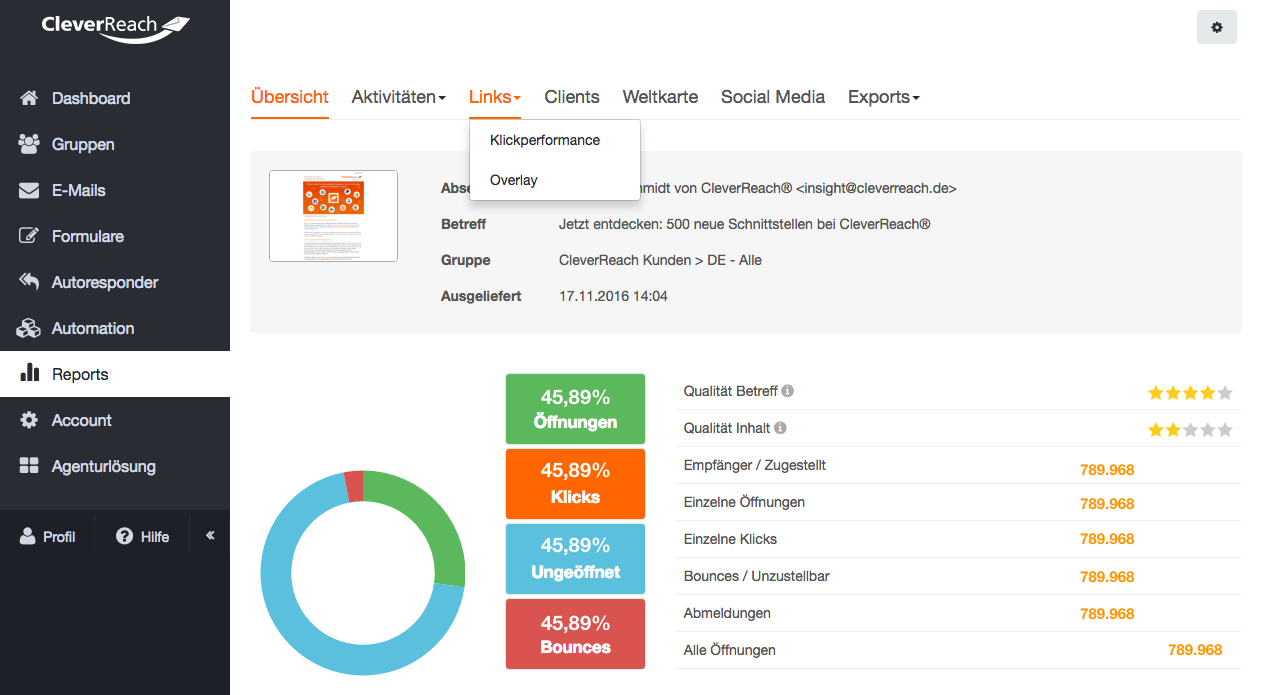The image size is (1277, 695).
Task: Click the Einzelne Klicks value
Action: [x=1107, y=539]
